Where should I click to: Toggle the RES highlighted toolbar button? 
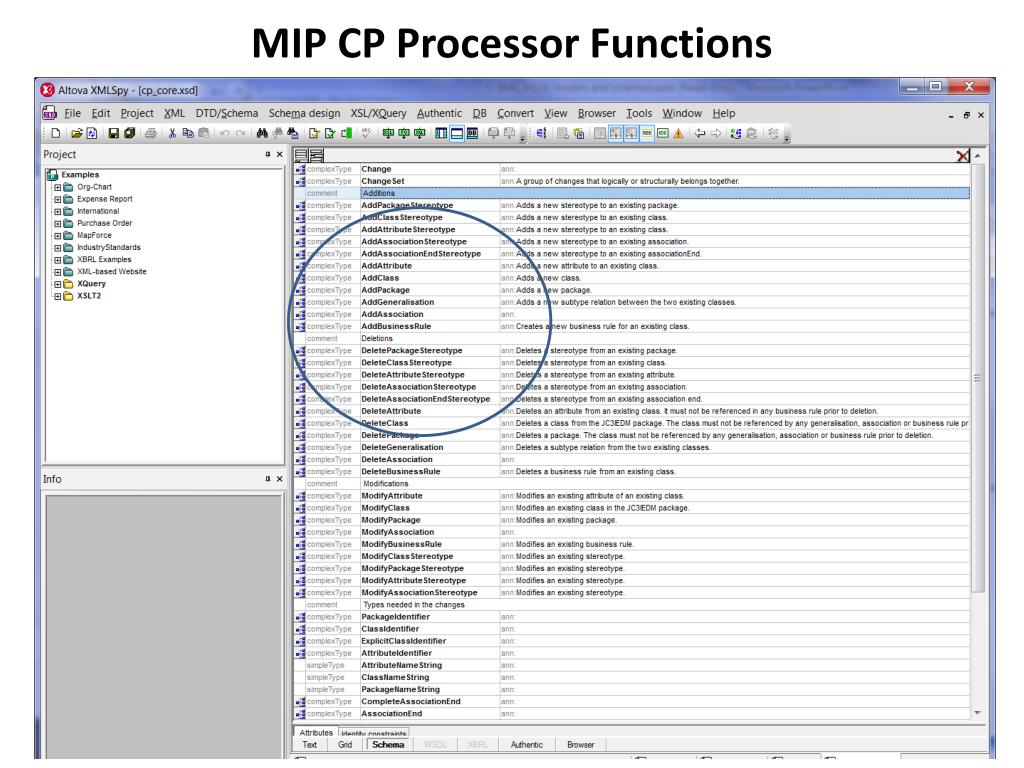pos(647,133)
